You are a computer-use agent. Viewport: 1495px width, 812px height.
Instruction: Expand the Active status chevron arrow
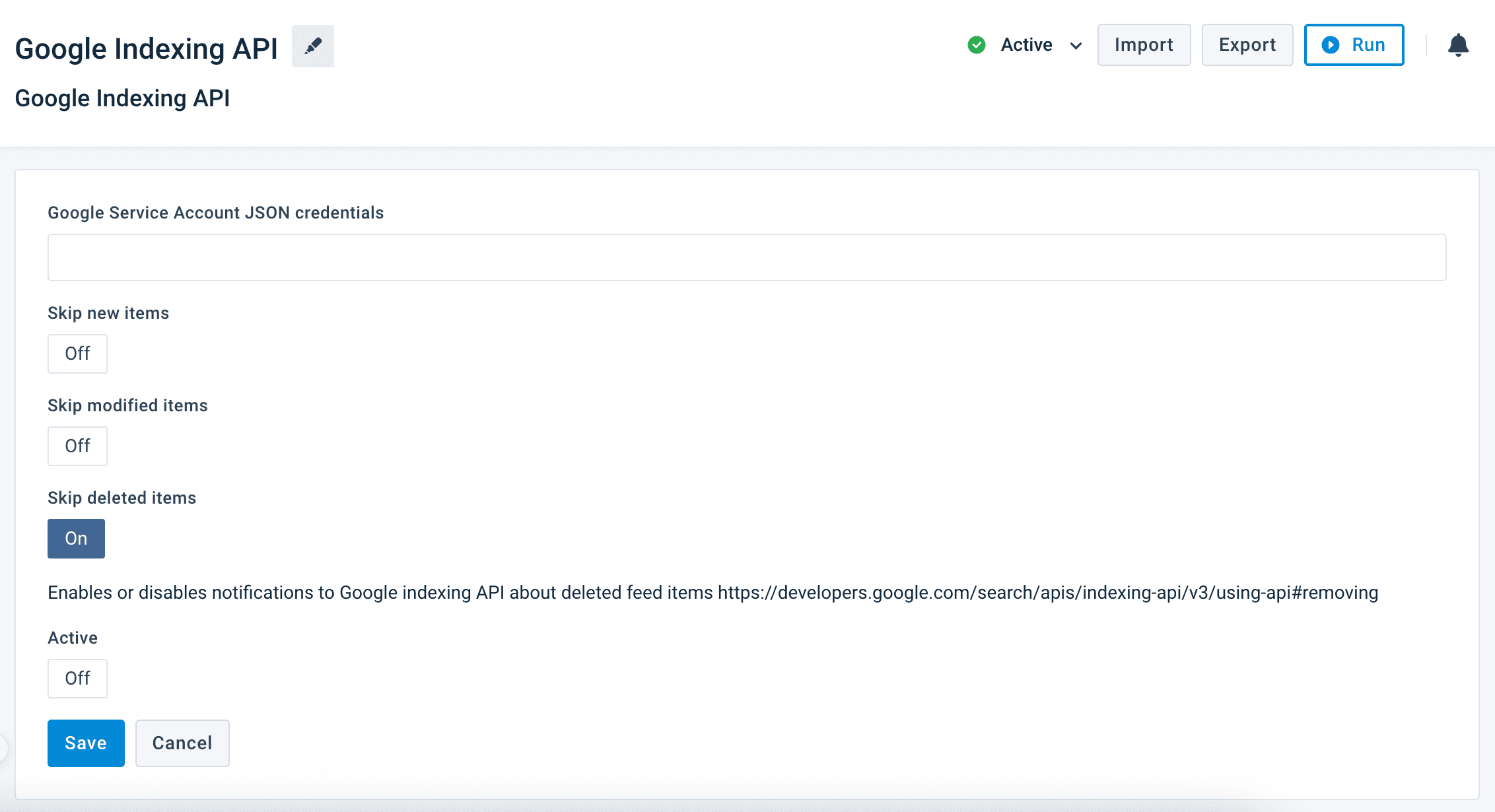coord(1076,46)
